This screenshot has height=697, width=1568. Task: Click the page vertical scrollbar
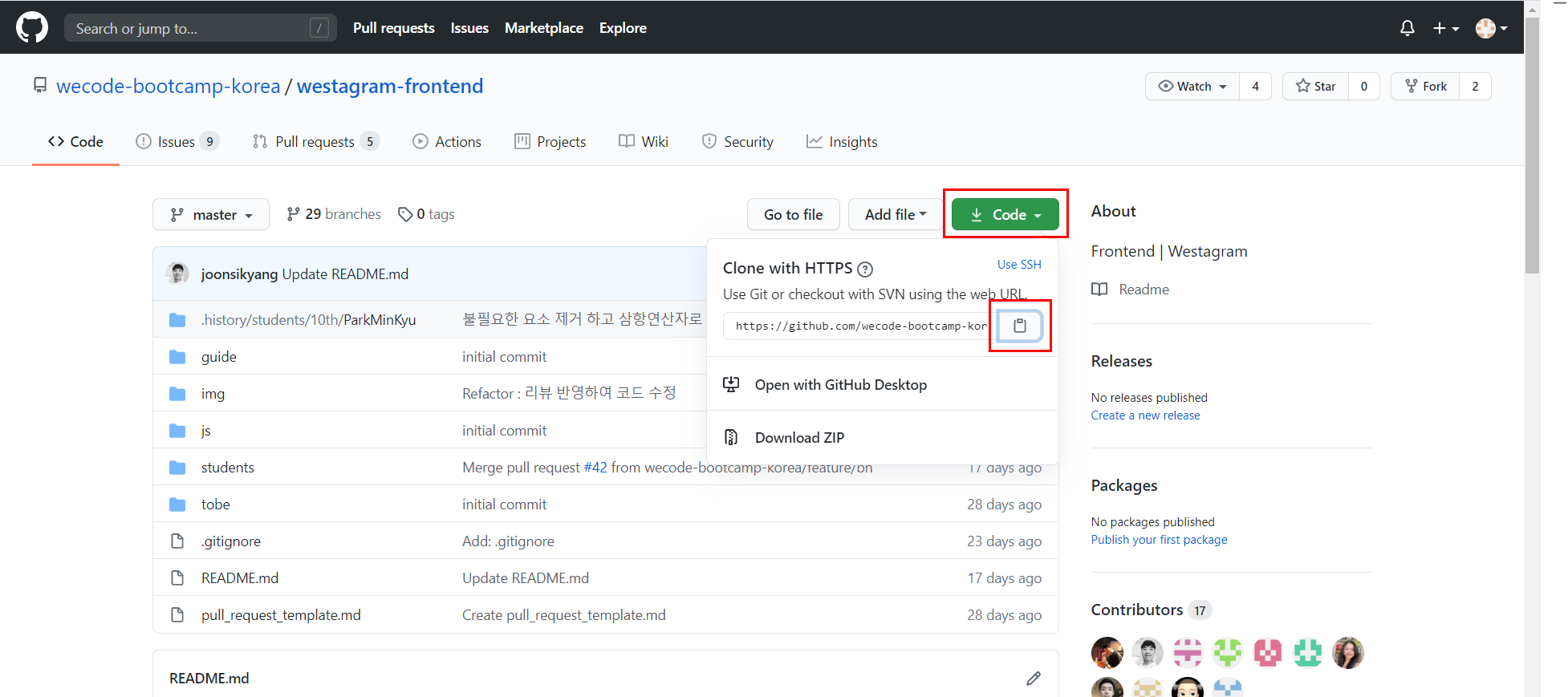click(1532, 146)
